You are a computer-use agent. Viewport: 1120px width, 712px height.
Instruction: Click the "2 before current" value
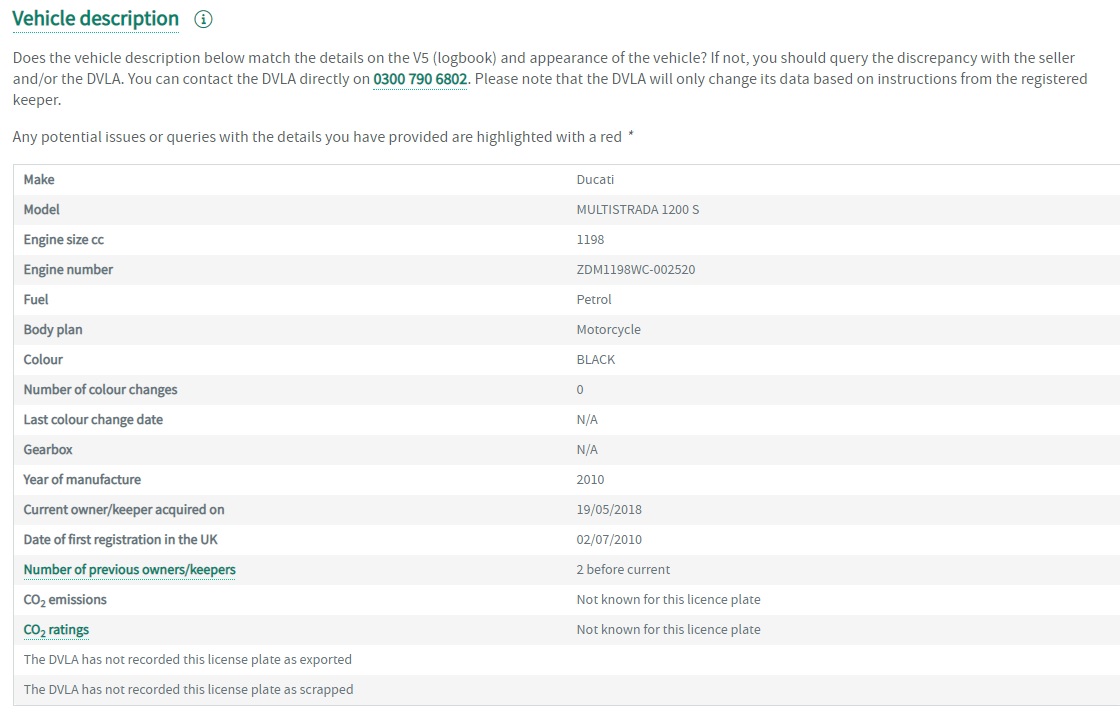tap(623, 570)
